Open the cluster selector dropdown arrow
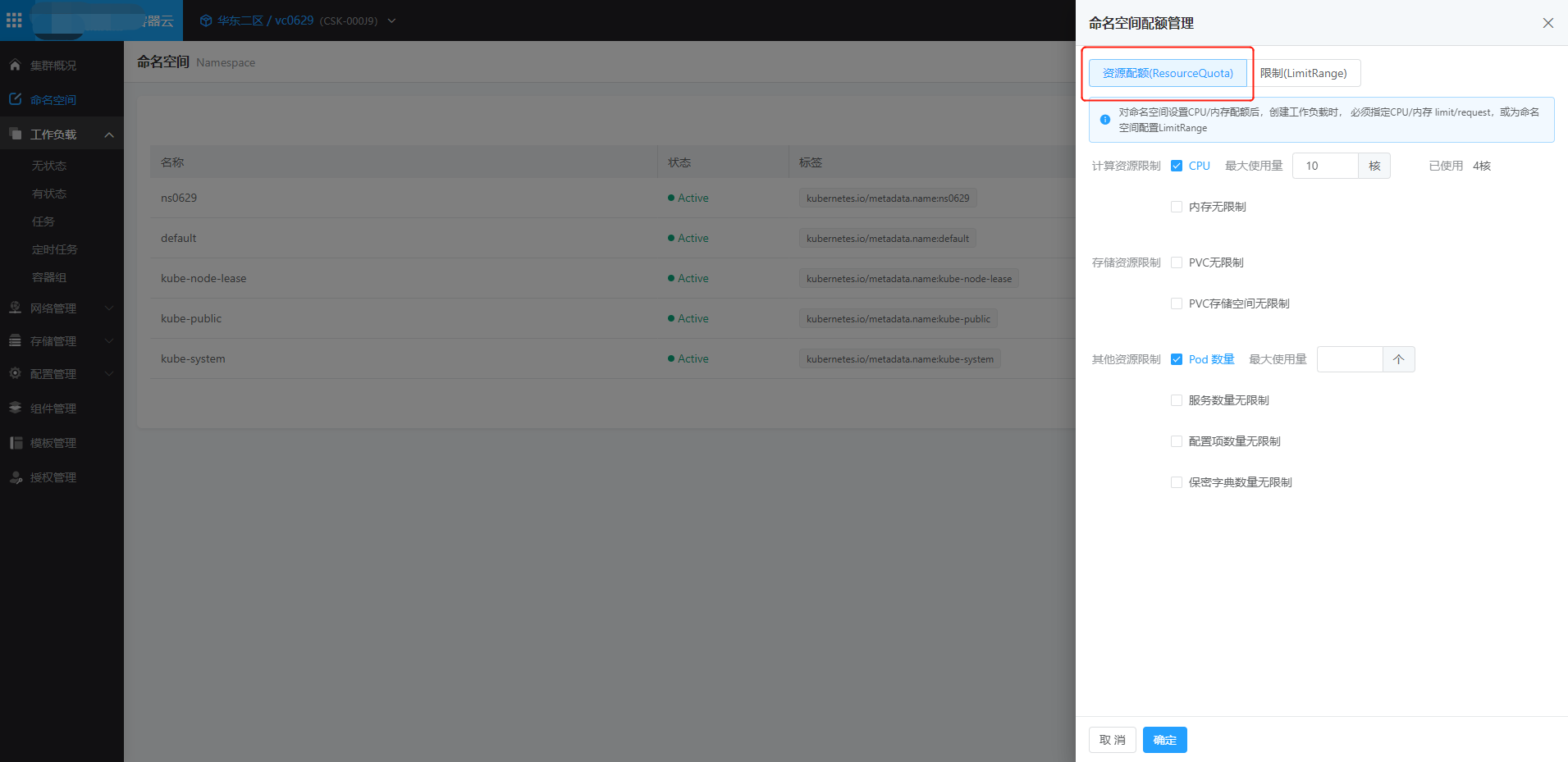The height and width of the screenshot is (762, 1568). point(391,21)
